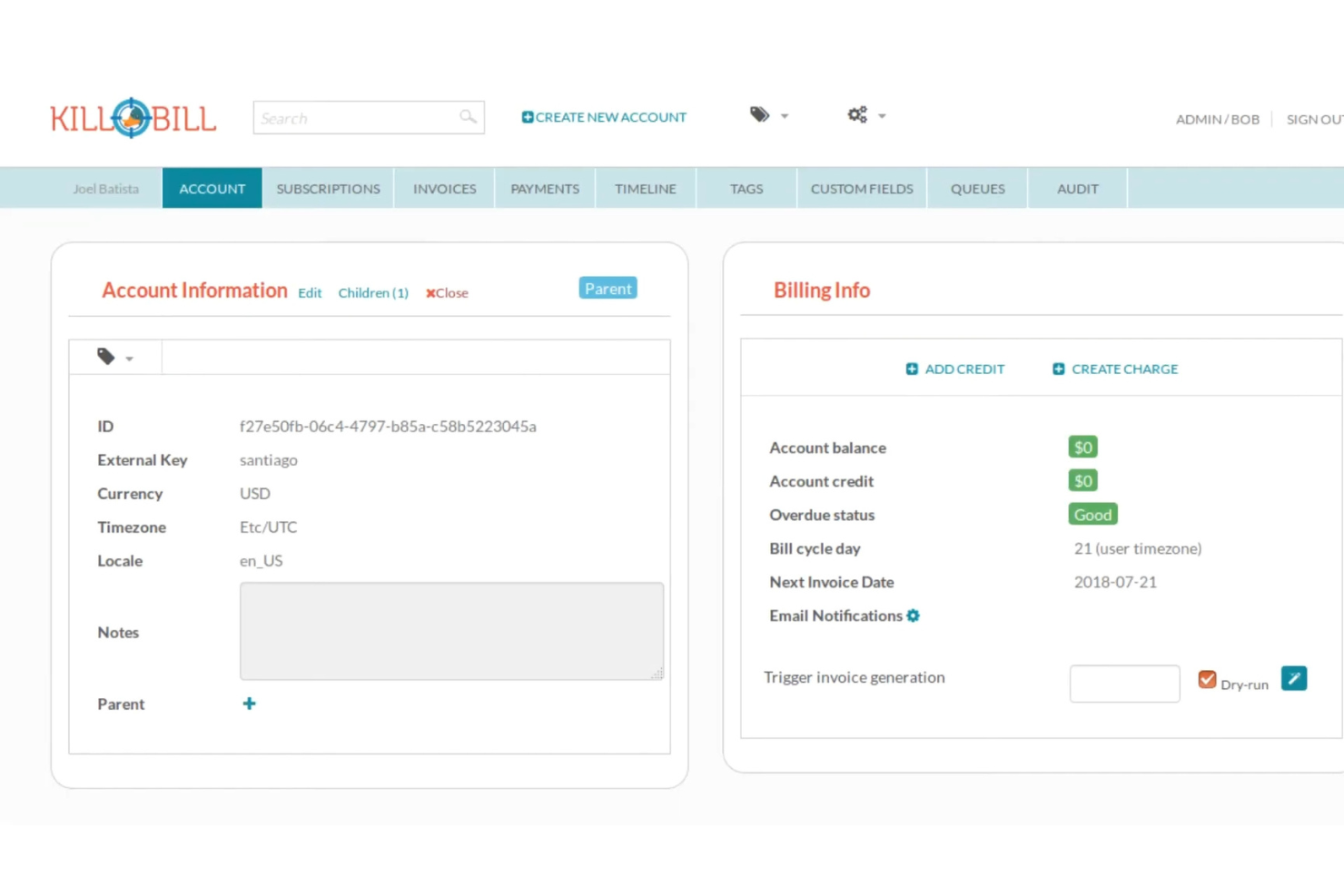The height and width of the screenshot is (896, 1344).
Task: Uncheck the Dry-run checkbox
Action: tap(1207, 680)
